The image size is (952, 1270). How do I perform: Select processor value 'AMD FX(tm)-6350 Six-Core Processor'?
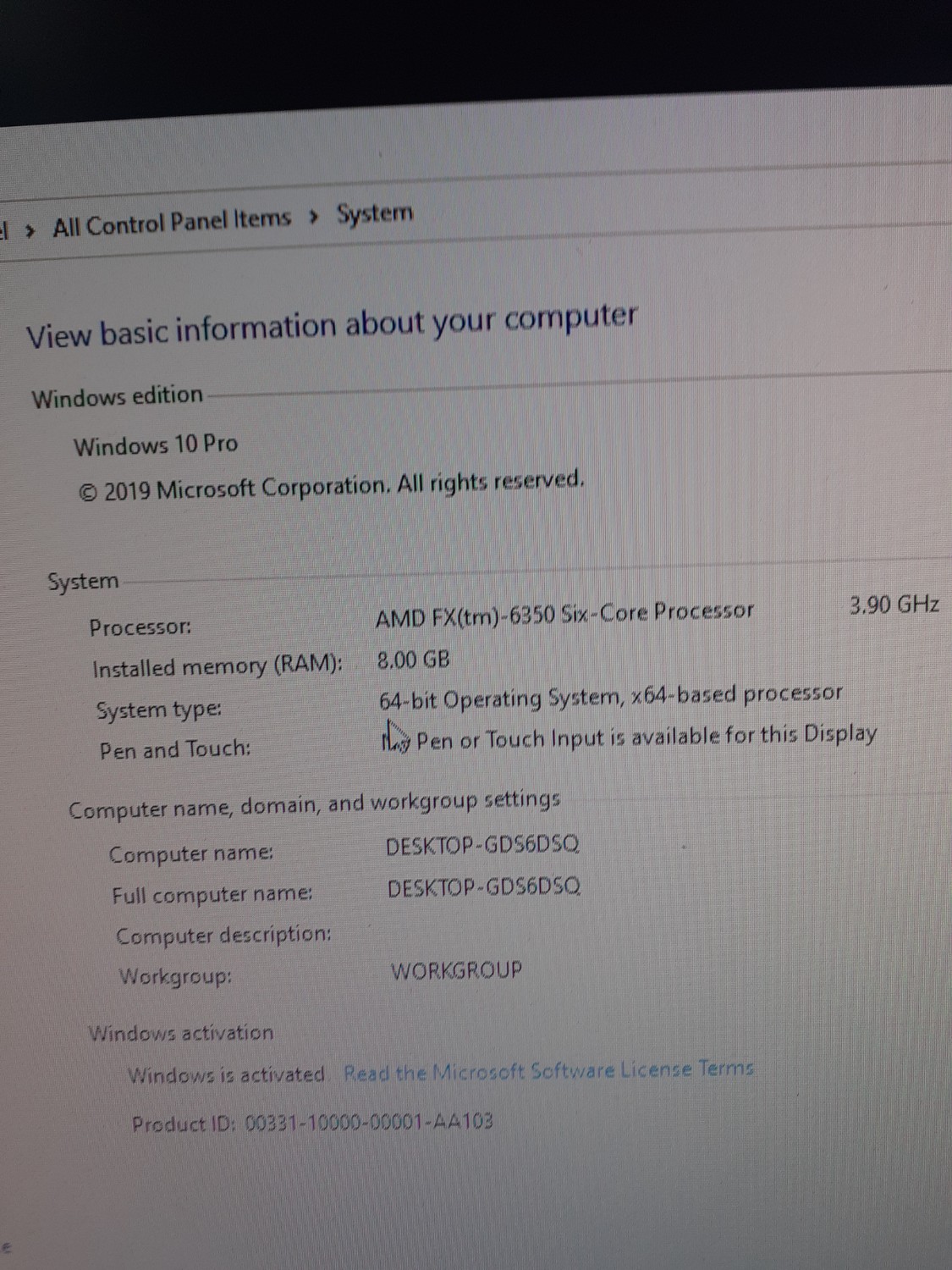(564, 613)
